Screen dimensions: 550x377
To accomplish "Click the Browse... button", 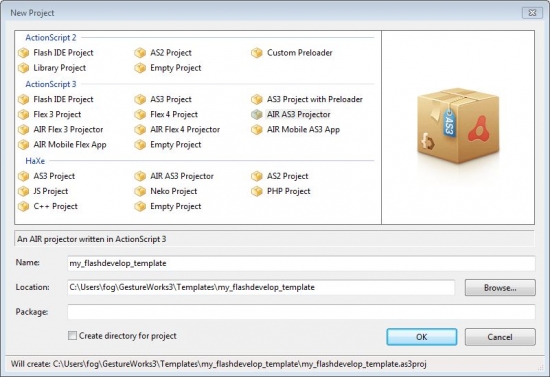I will [500, 288].
